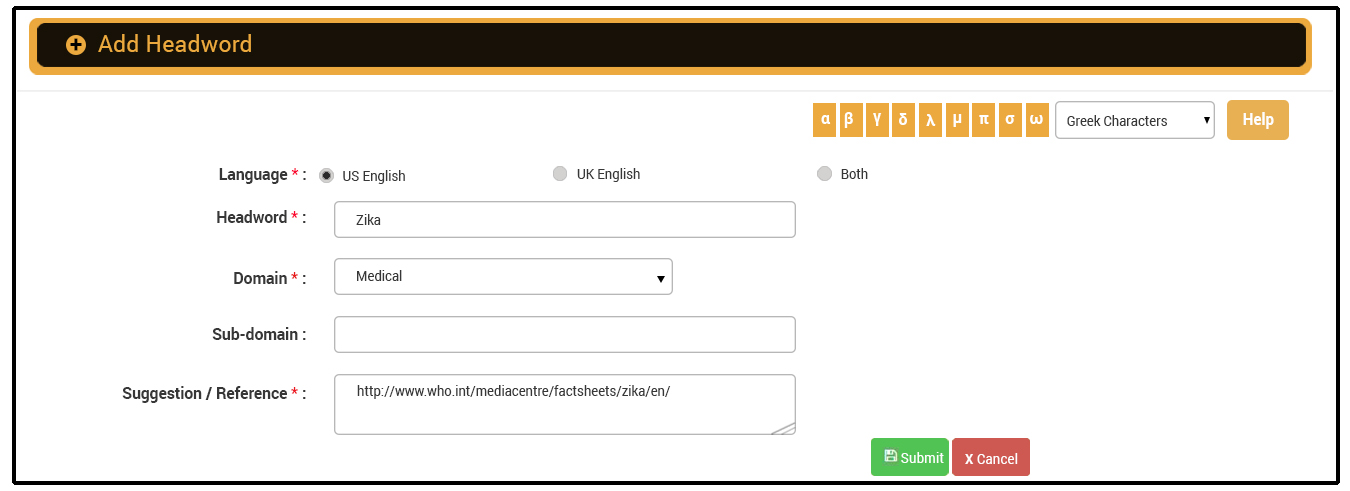Select the US English radio button
1350x491 pixels.
pos(326,175)
